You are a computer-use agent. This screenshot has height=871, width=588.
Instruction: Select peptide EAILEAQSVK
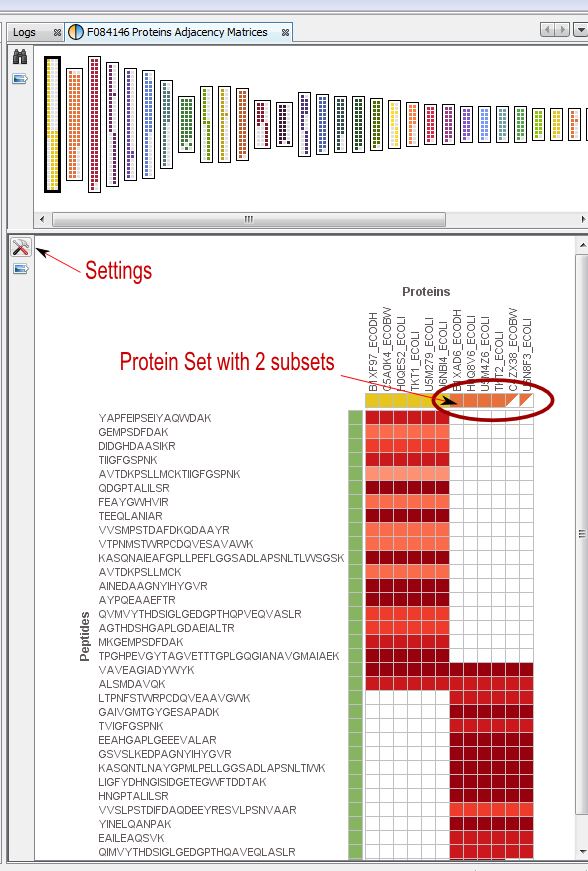[131, 838]
